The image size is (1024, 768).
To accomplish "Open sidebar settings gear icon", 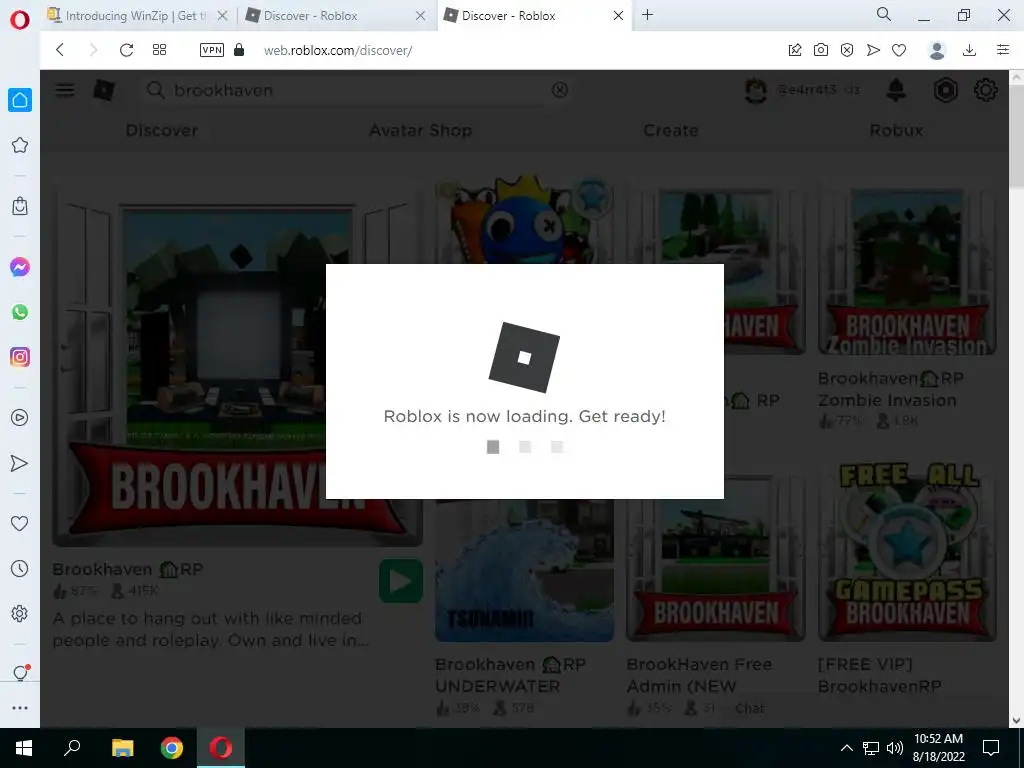I will coord(20,614).
